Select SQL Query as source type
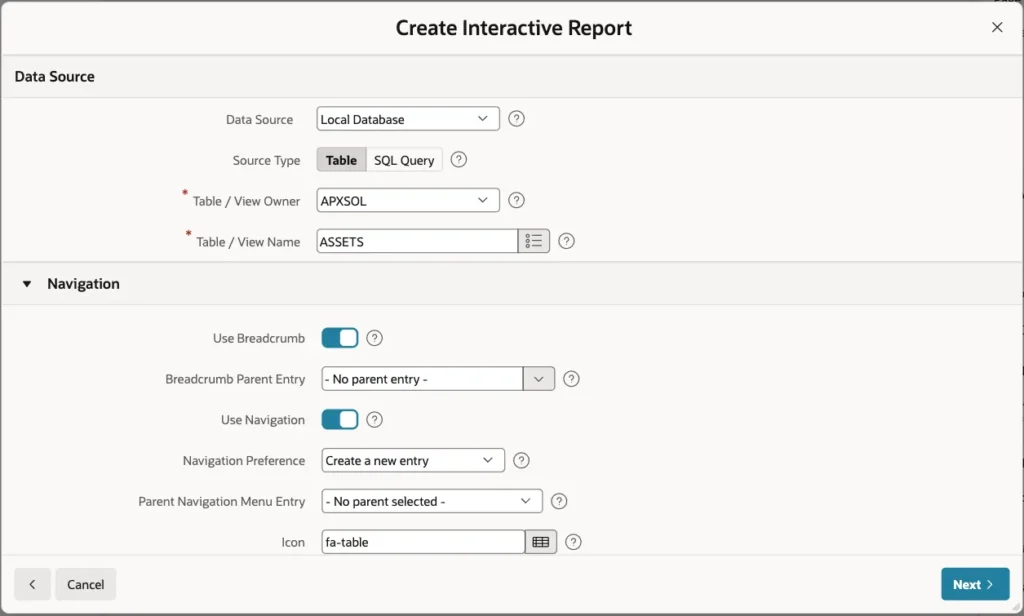The width and height of the screenshot is (1024, 616). click(x=404, y=160)
